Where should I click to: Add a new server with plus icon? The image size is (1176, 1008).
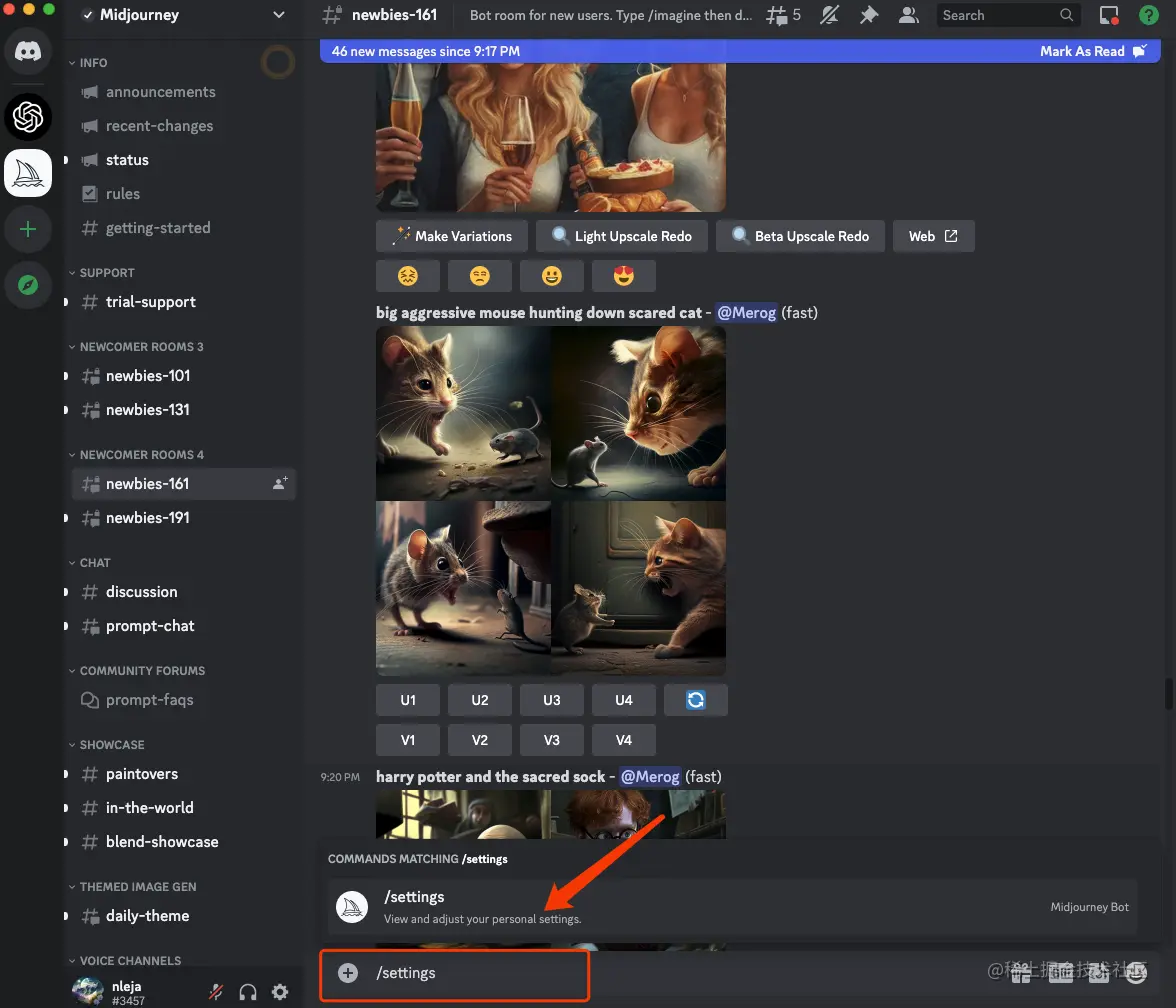pos(28,229)
